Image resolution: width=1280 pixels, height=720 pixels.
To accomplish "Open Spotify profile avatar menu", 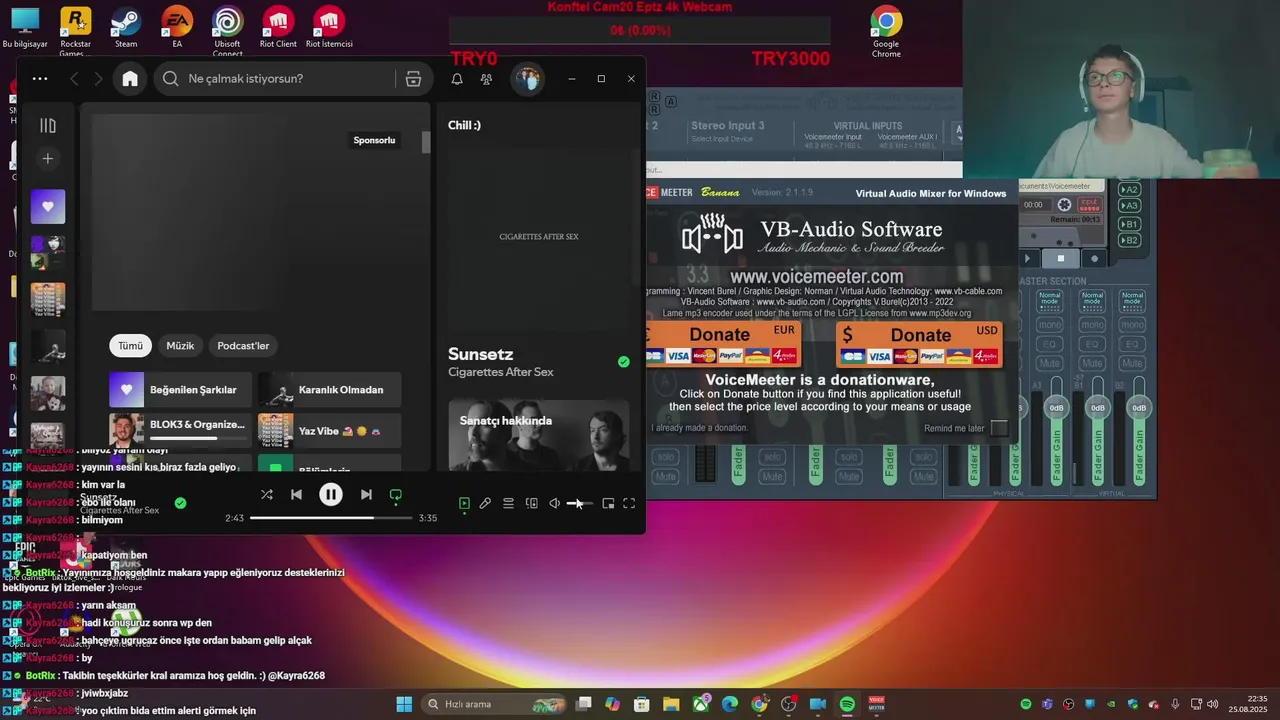I will pyautogui.click(x=528, y=79).
